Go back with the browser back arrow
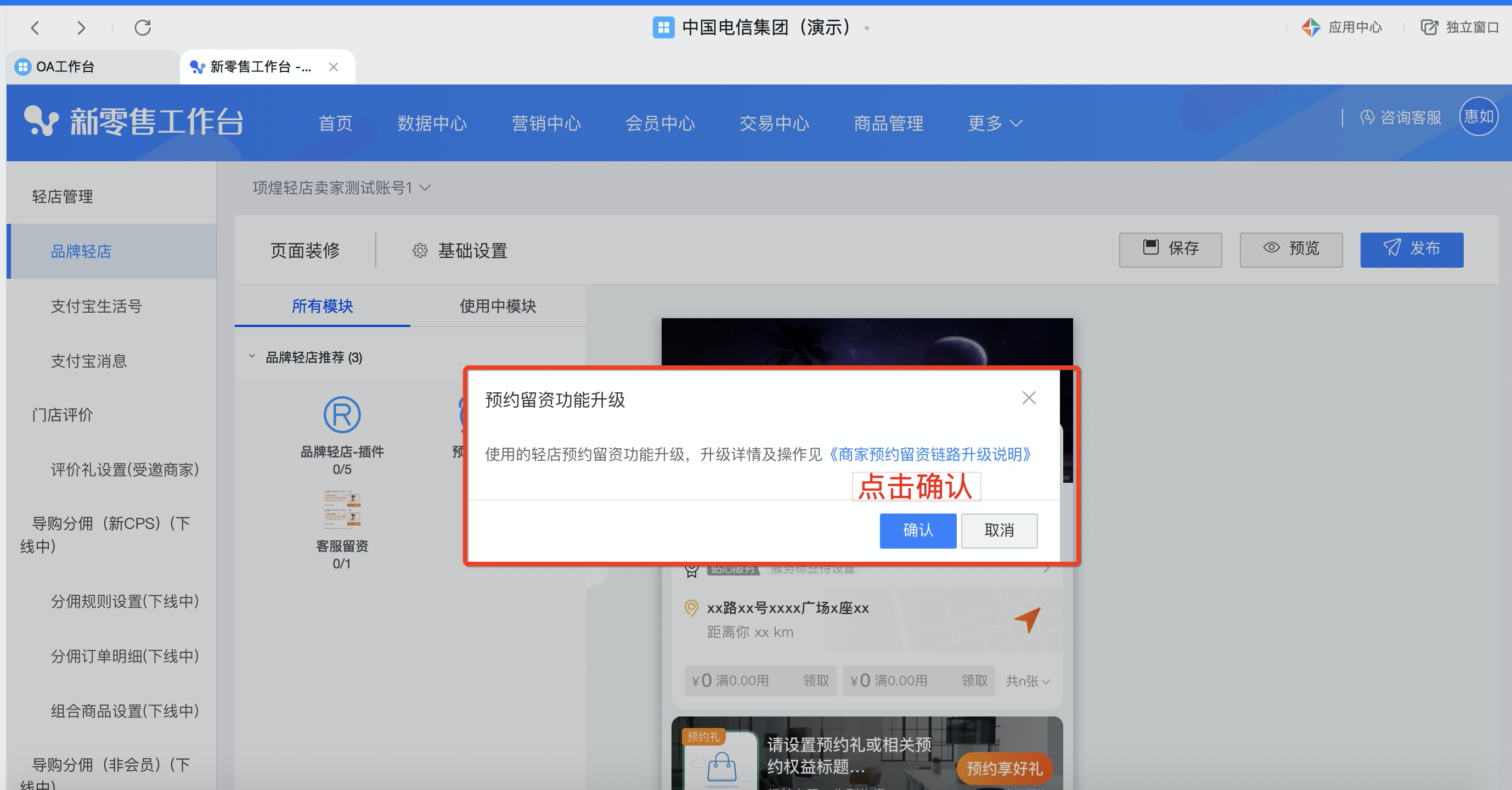Screen dimensions: 1512x790 (x=35, y=27)
